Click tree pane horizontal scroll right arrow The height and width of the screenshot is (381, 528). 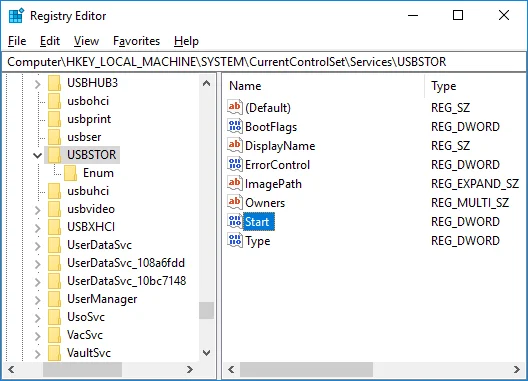(x=190, y=369)
